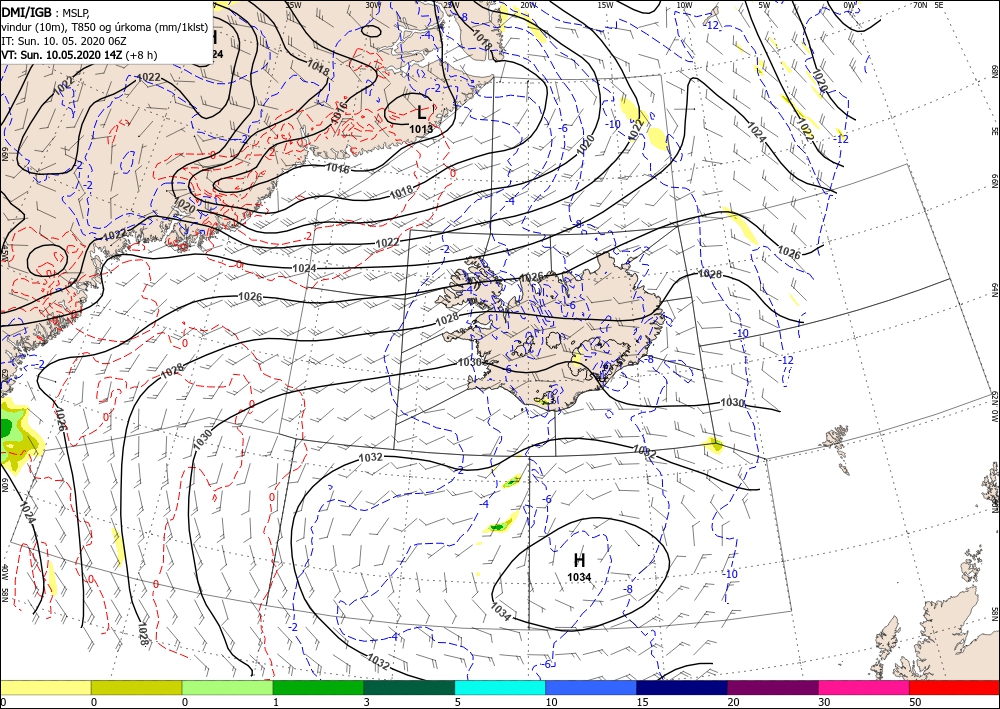Image resolution: width=1000 pixels, height=709 pixels.
Task: Click the 15W longitude label at the top
Action: click(x=605, y=5)
